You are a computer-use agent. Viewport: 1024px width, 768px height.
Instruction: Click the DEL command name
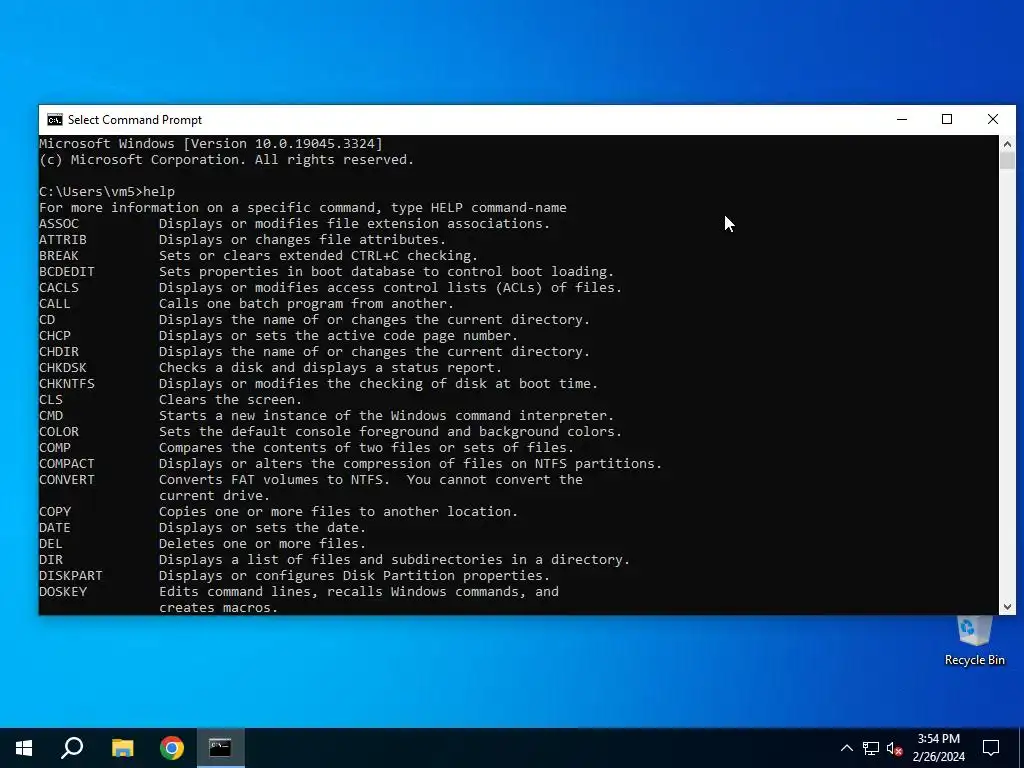(x=51, y=543)
